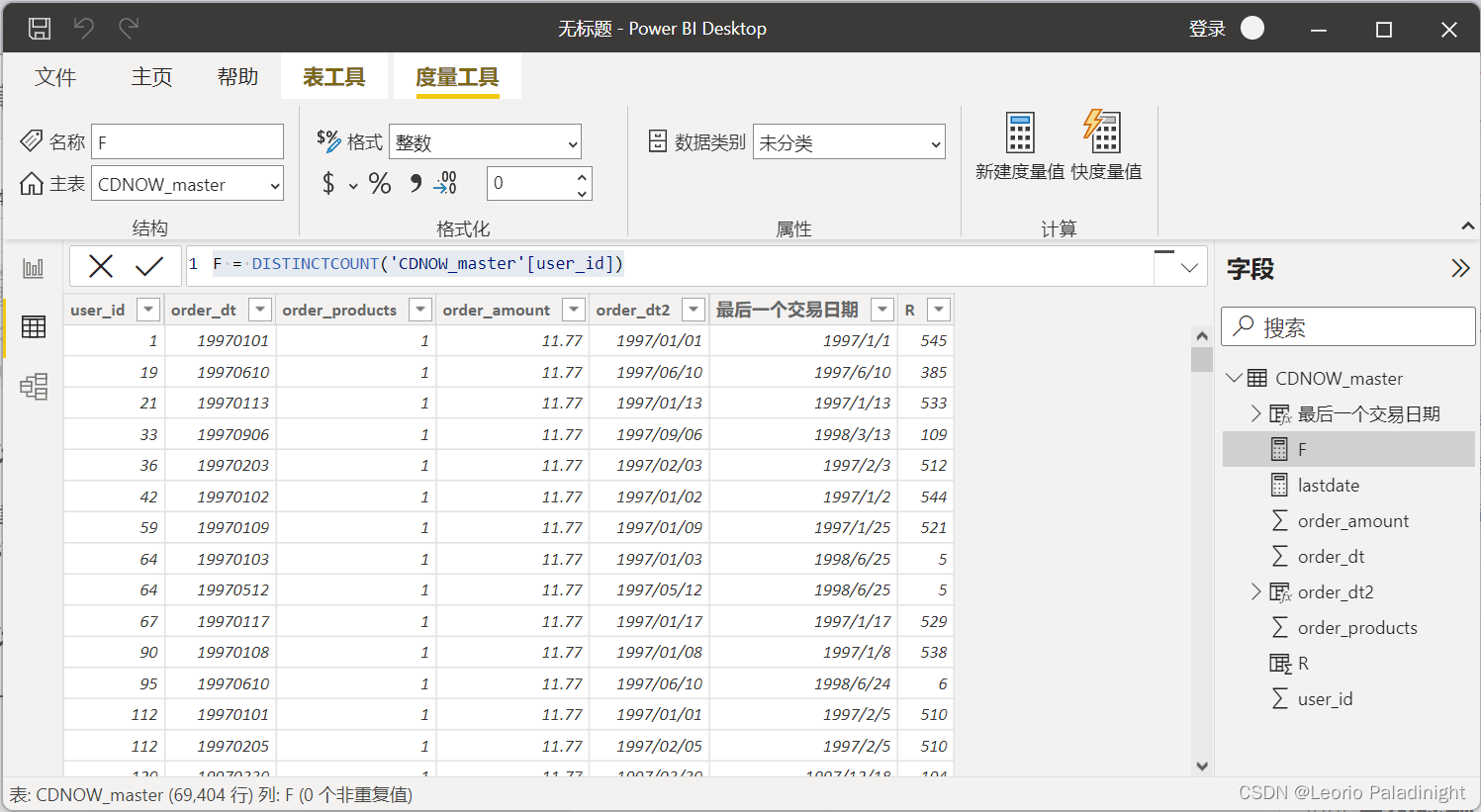Switch to the 主页 home tab
Viewport: 1481px width, 812px height.
152,77
